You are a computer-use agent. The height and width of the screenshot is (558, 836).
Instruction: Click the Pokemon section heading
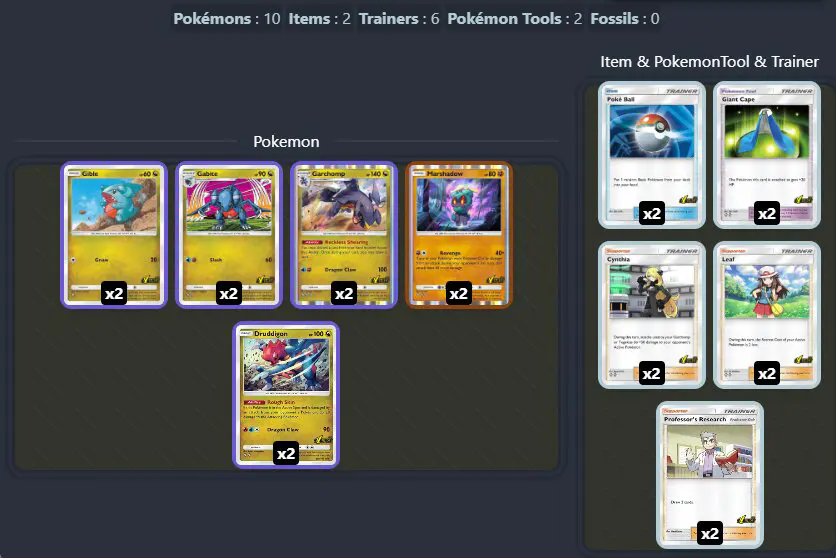(x=286, y=142)
